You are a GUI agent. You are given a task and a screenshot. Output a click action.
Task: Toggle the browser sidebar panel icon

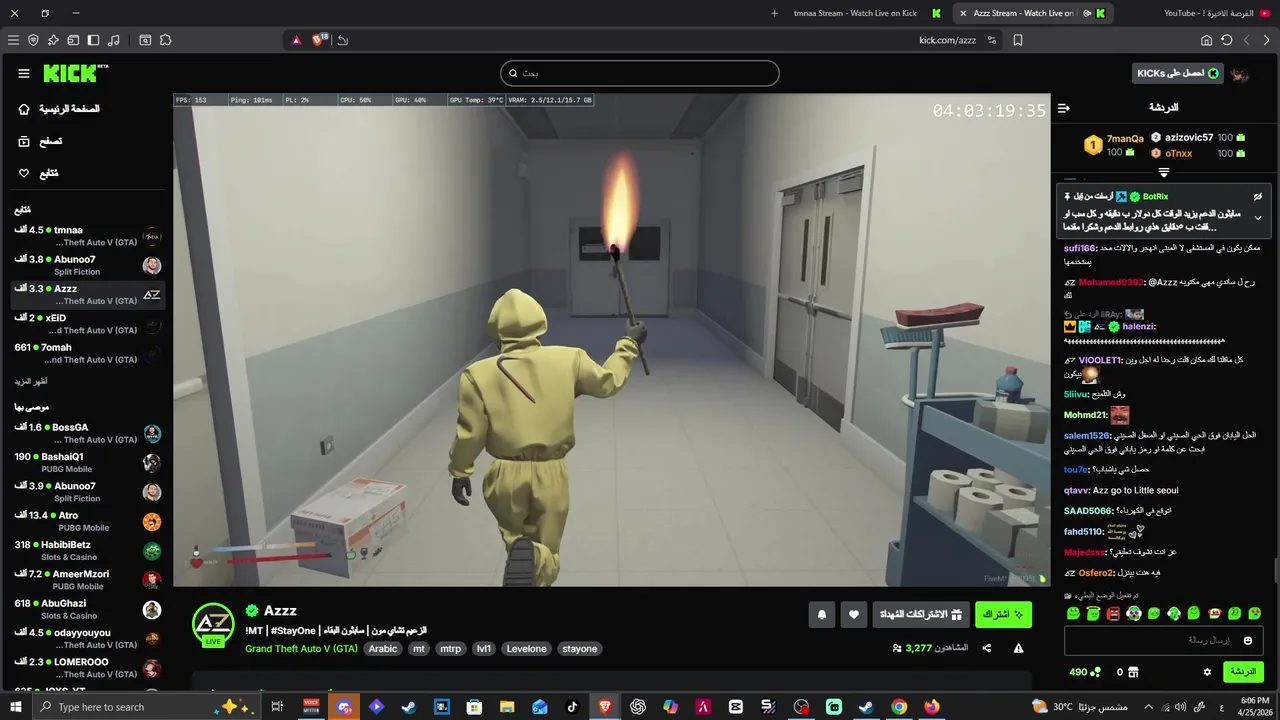click(x=93, y=40)
